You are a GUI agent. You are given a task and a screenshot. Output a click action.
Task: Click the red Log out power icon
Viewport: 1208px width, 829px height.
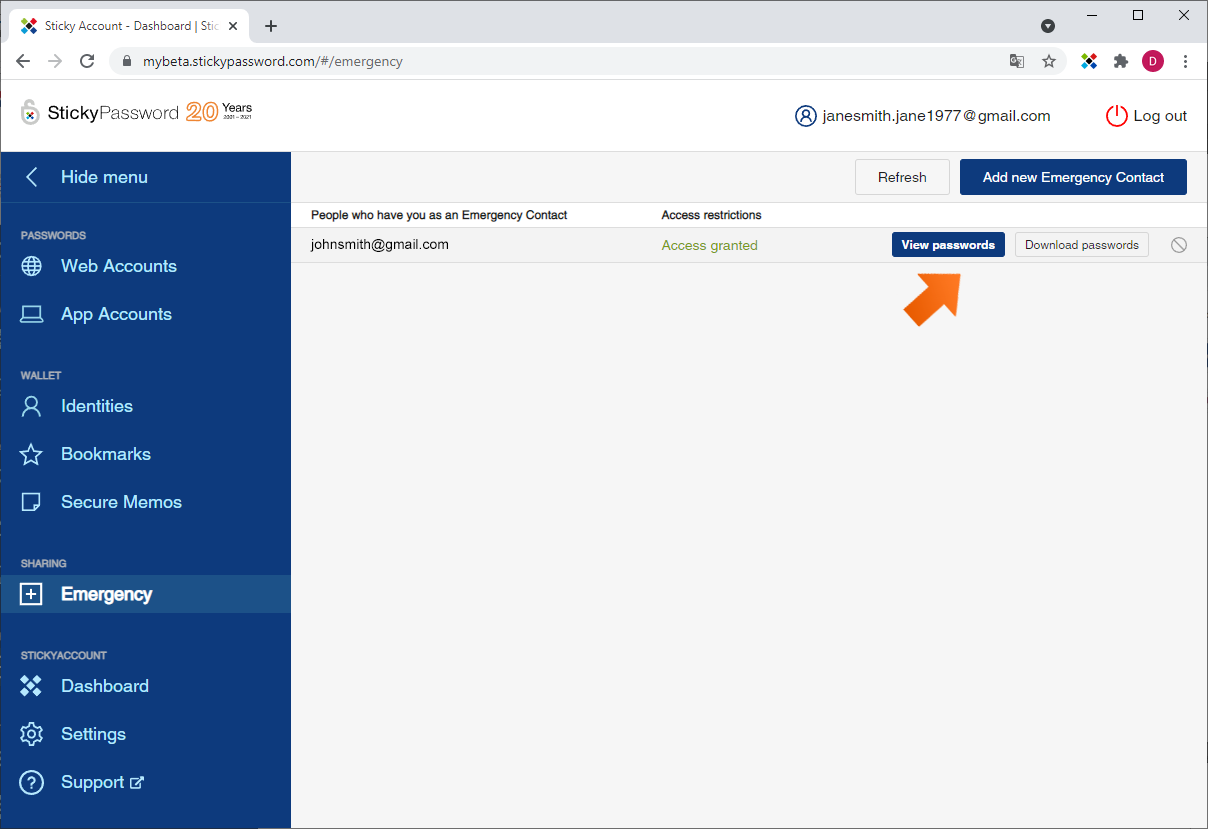(1116, 116)
